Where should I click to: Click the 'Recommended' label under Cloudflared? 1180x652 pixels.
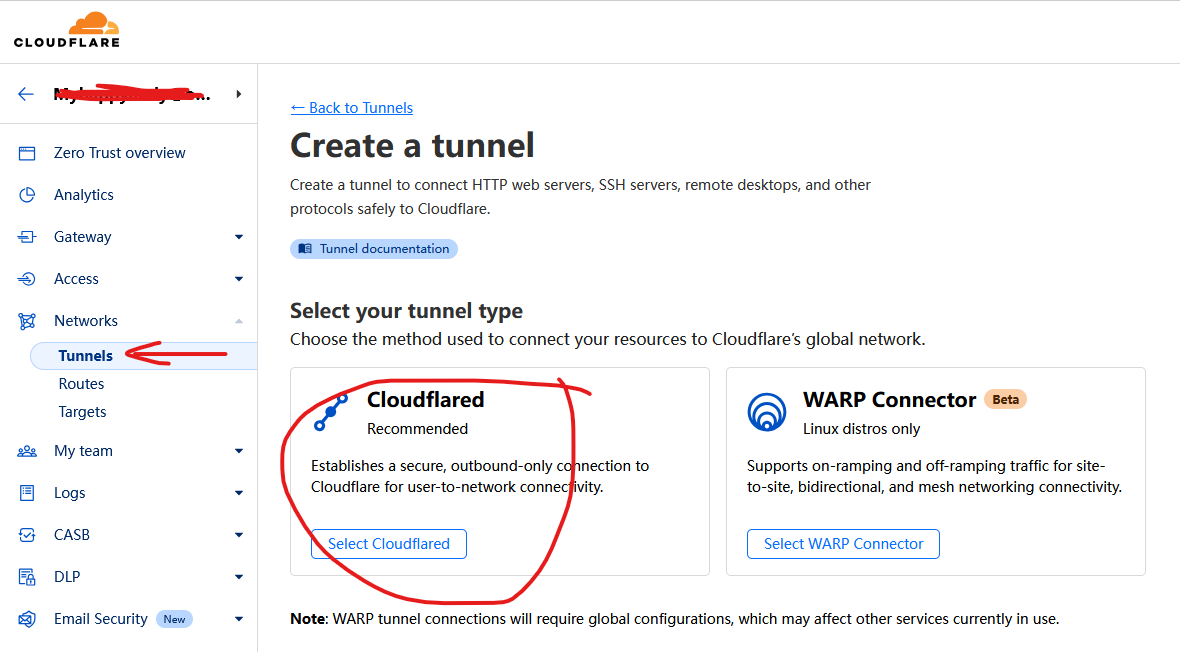(x=418, y=429)
